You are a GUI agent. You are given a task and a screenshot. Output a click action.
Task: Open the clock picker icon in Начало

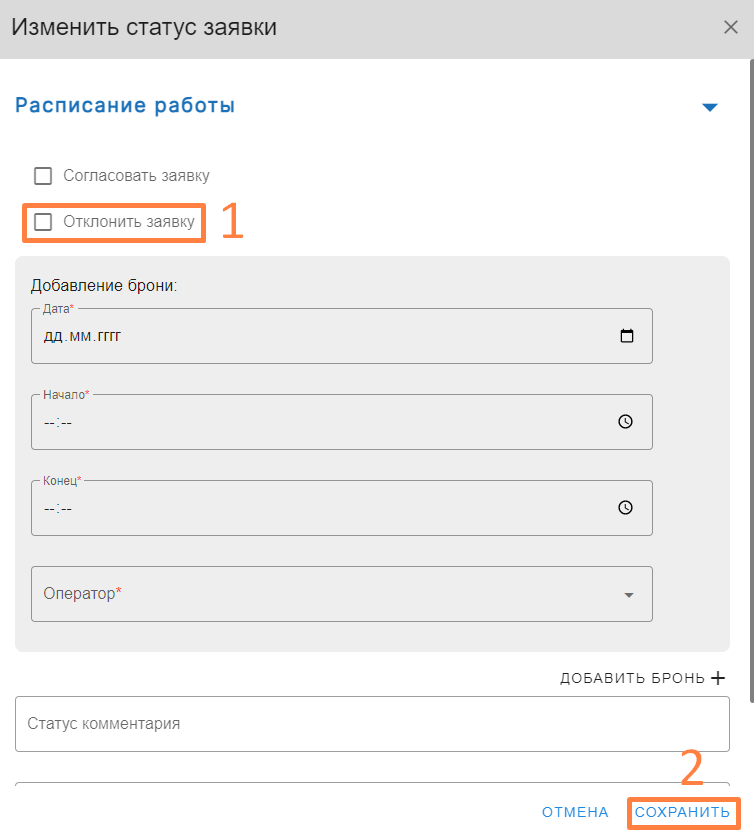[625, 422]
